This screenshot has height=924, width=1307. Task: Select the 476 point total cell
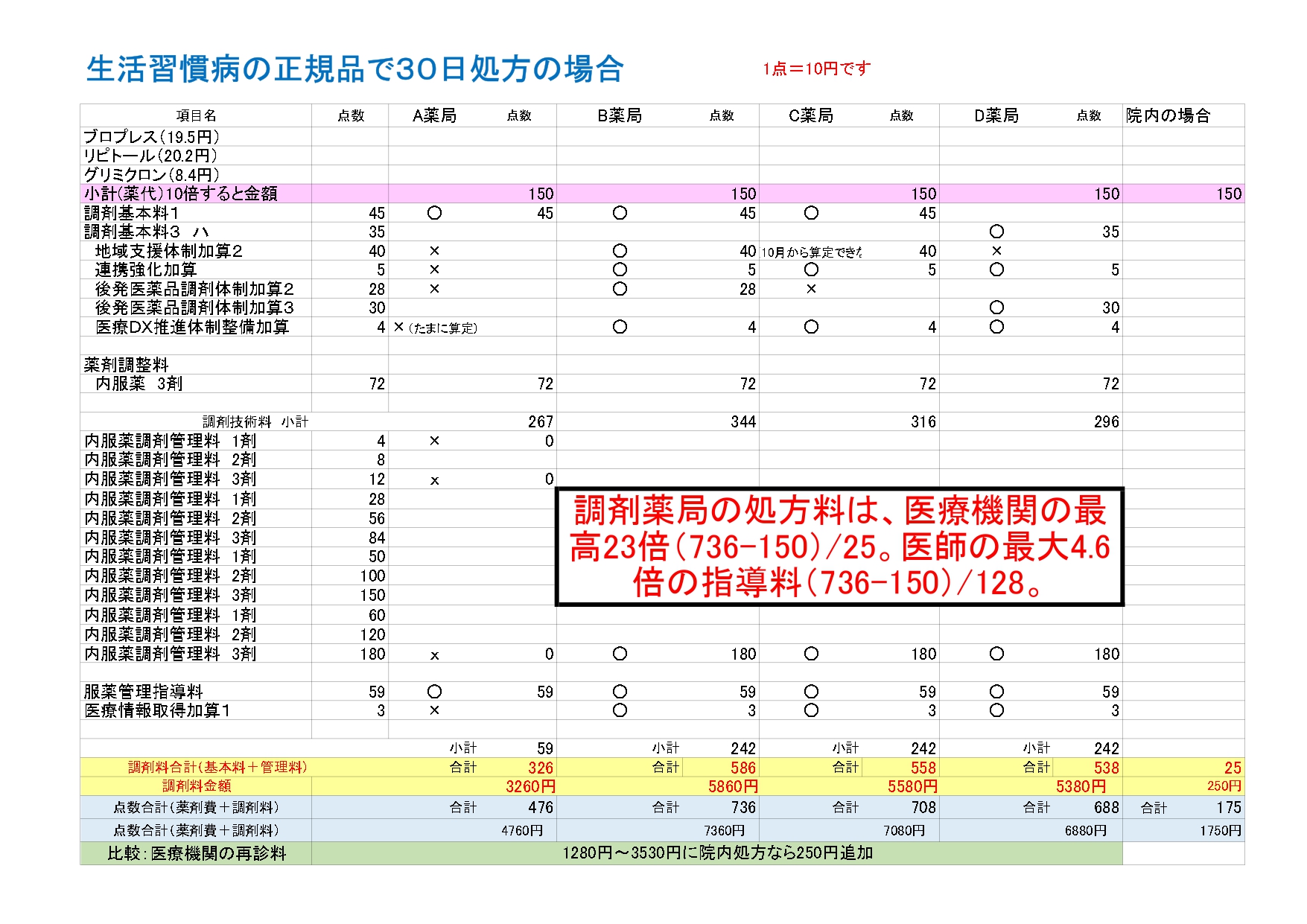click(541, 807)
